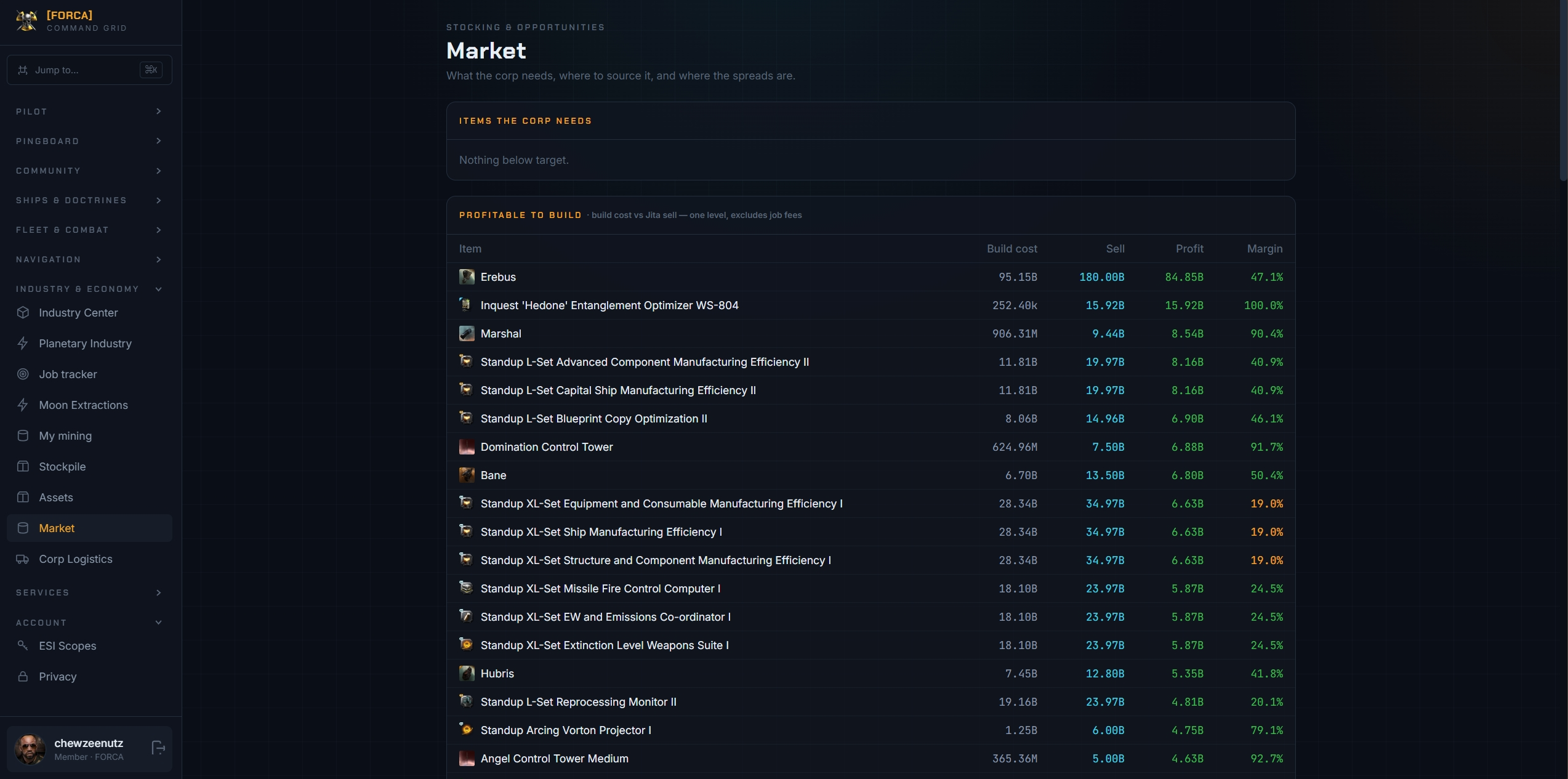Viewport: 1568px width, 779px height.
Task: Expand the Community section
Action: 89,171
